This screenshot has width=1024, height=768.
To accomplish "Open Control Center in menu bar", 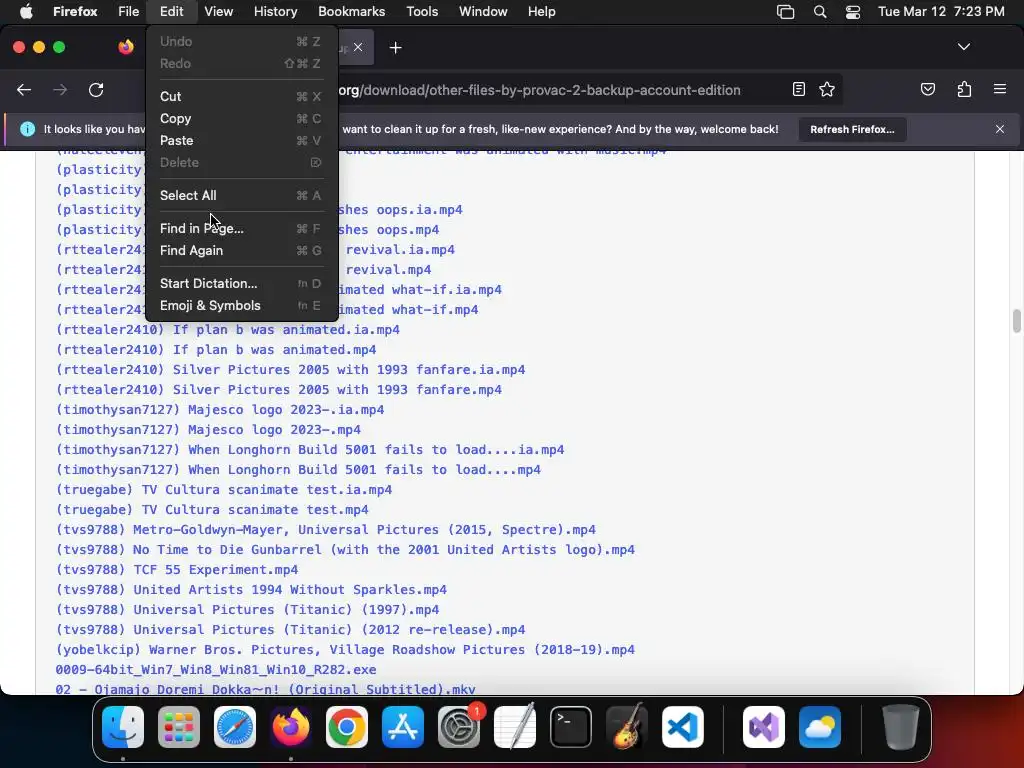I will click(852, 12).
